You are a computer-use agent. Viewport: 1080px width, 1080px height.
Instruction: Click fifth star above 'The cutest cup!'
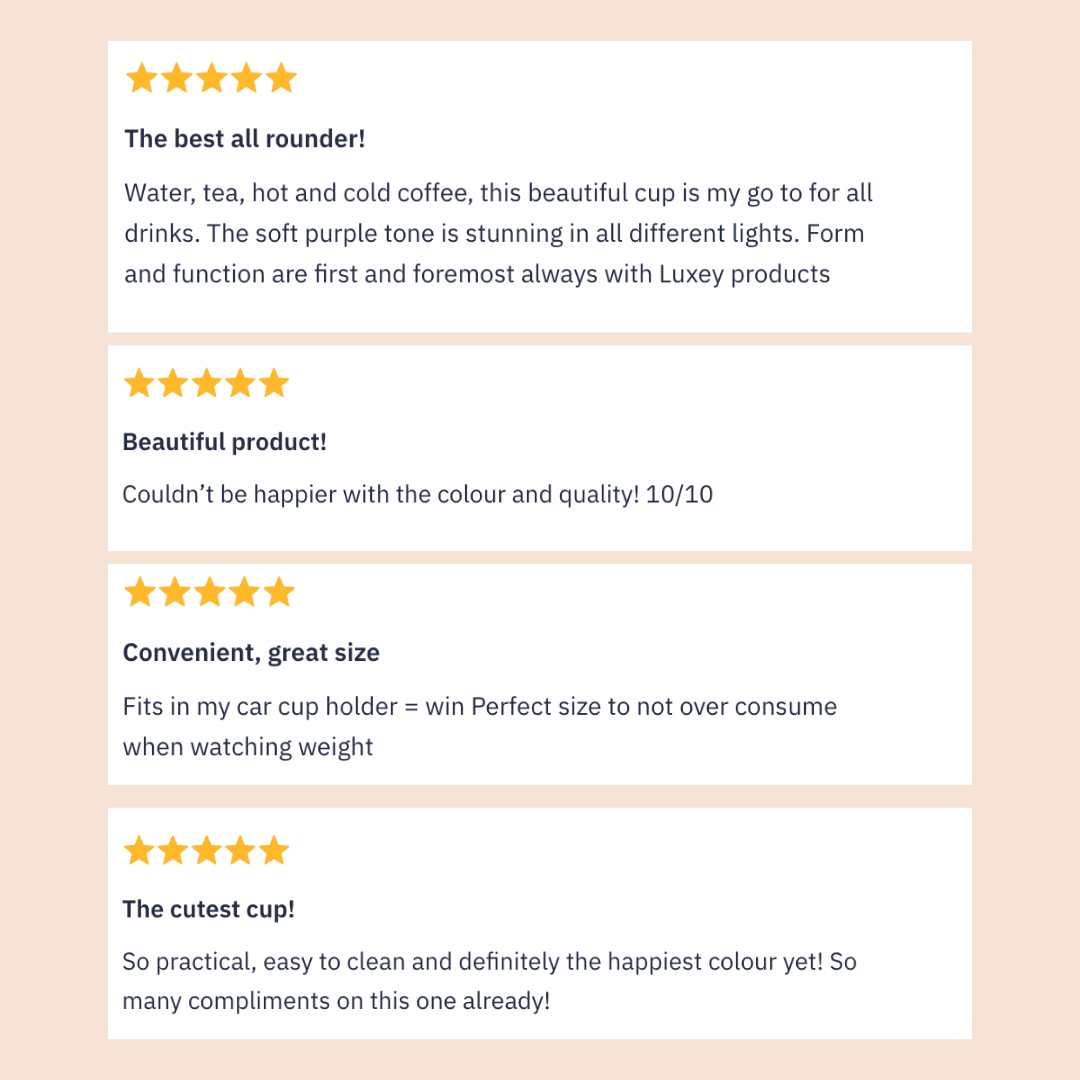273,851
